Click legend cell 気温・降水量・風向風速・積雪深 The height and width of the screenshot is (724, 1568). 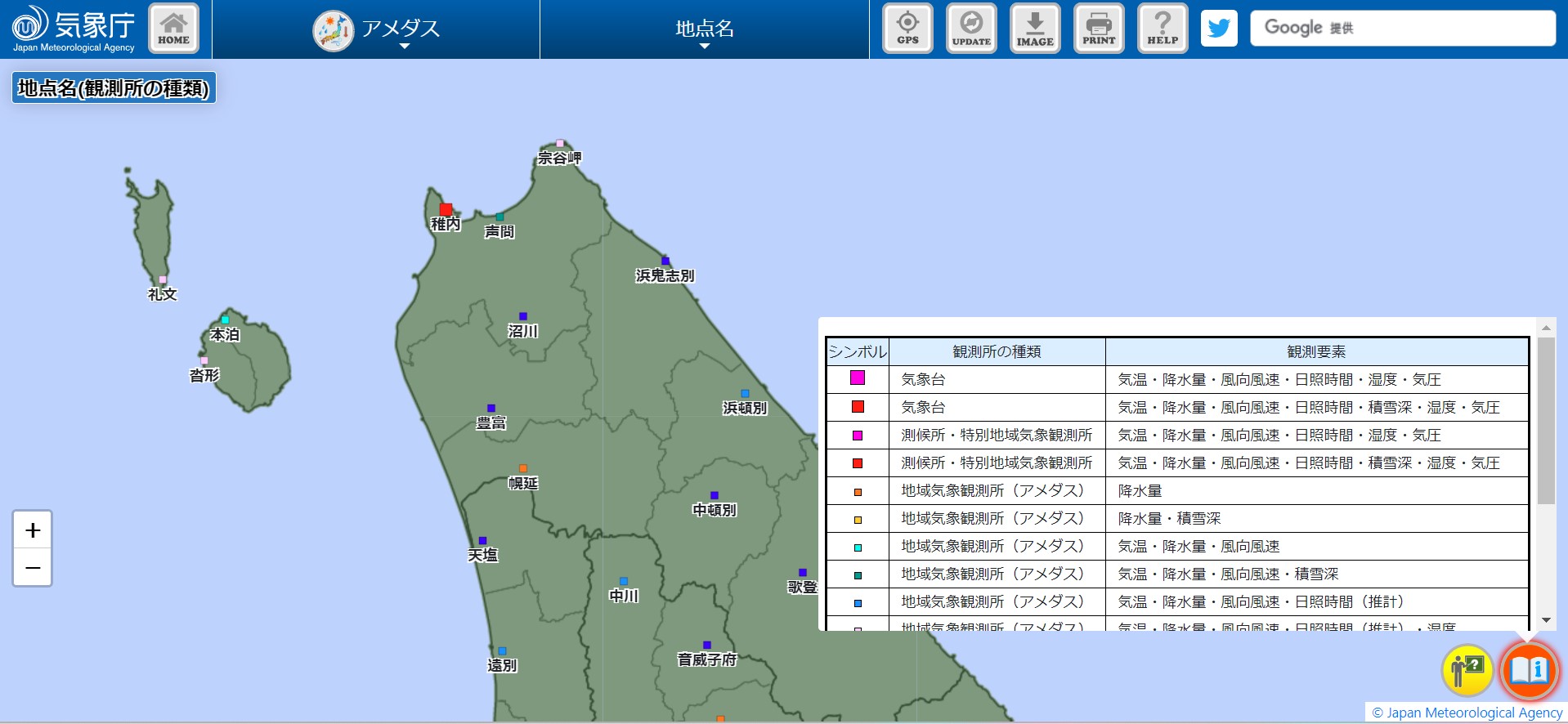(1316, 574)
